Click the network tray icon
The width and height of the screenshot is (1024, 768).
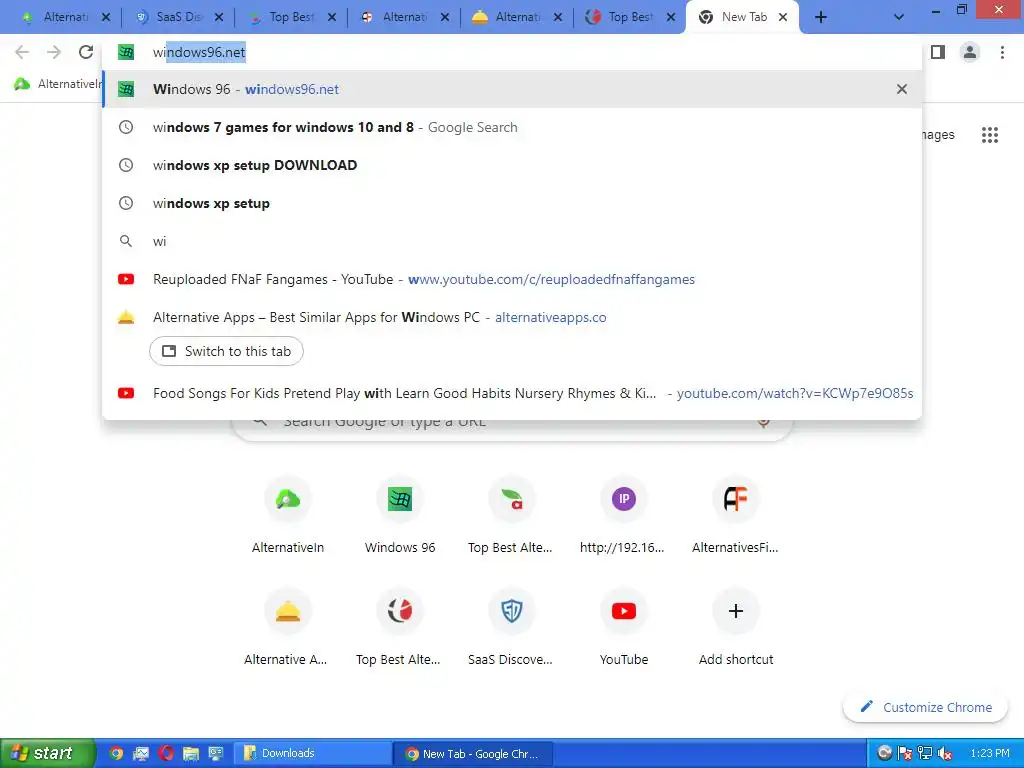pos(924,754)
